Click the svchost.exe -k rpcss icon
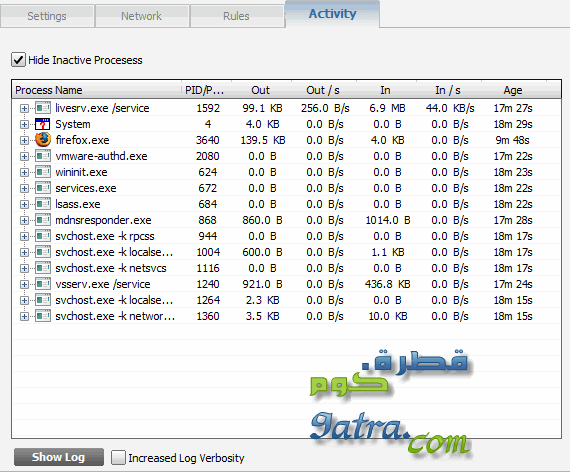This screenshot has height=474, width=570. (x=43, y=236)
